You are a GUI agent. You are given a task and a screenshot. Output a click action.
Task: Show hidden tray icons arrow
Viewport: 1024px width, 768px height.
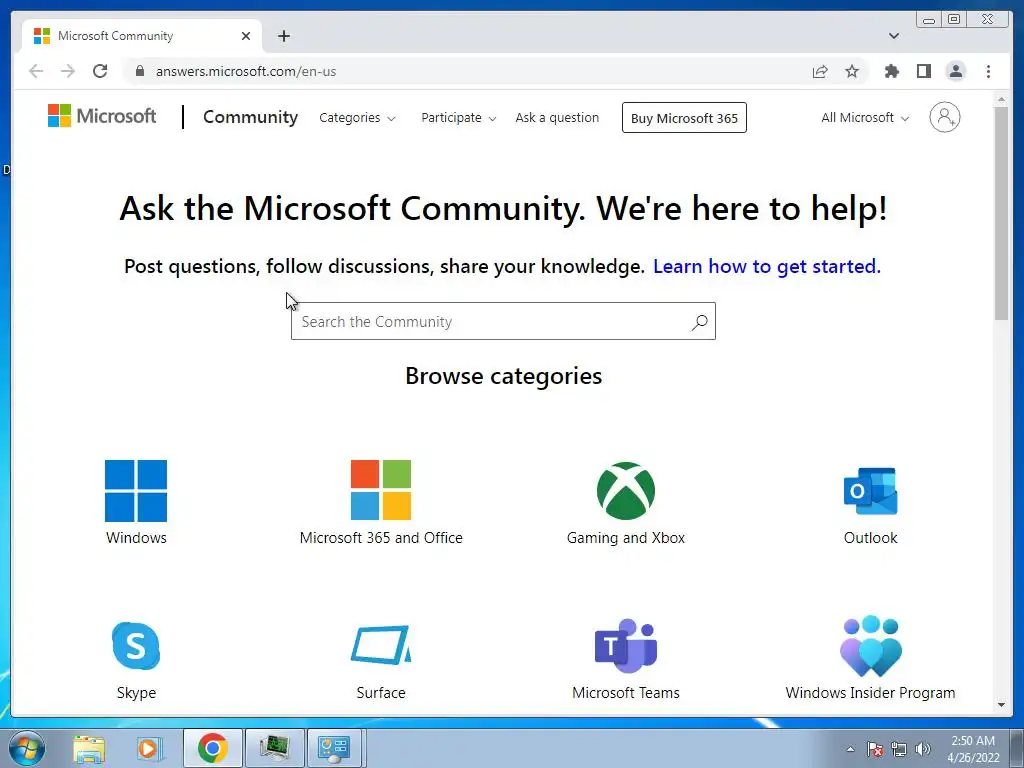[850, 749]
